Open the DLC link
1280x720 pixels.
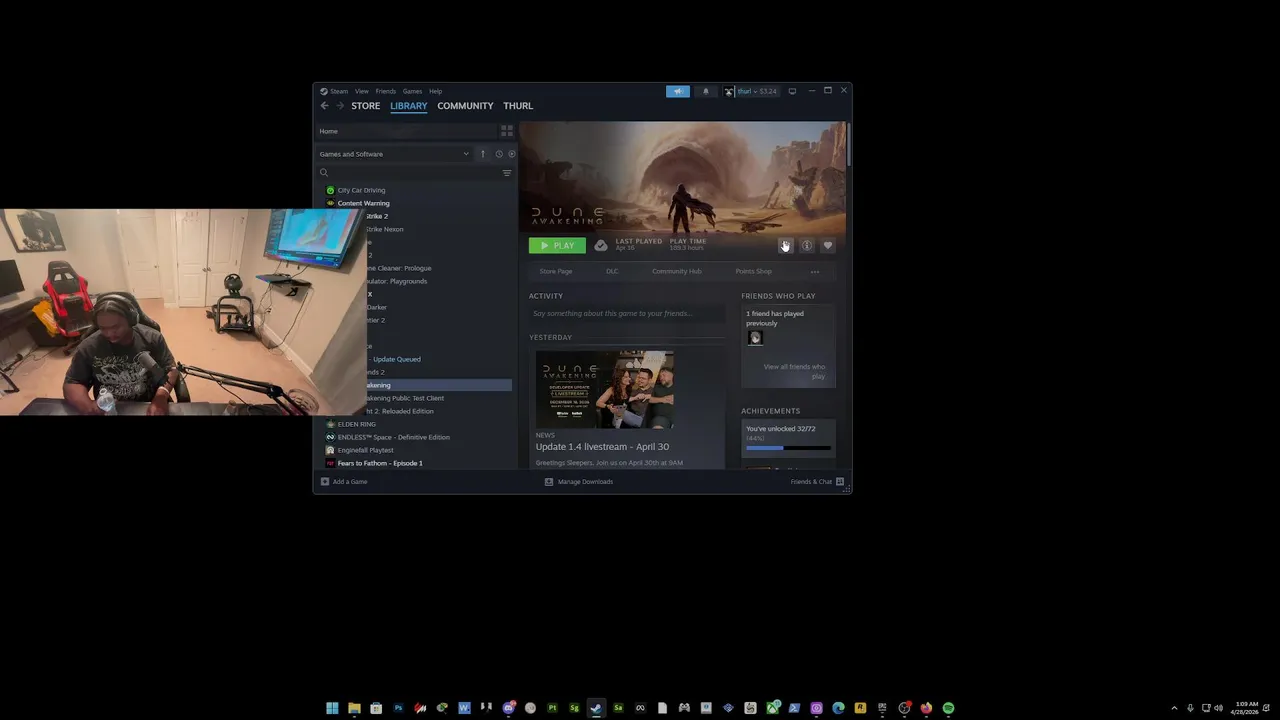[612, 271]
